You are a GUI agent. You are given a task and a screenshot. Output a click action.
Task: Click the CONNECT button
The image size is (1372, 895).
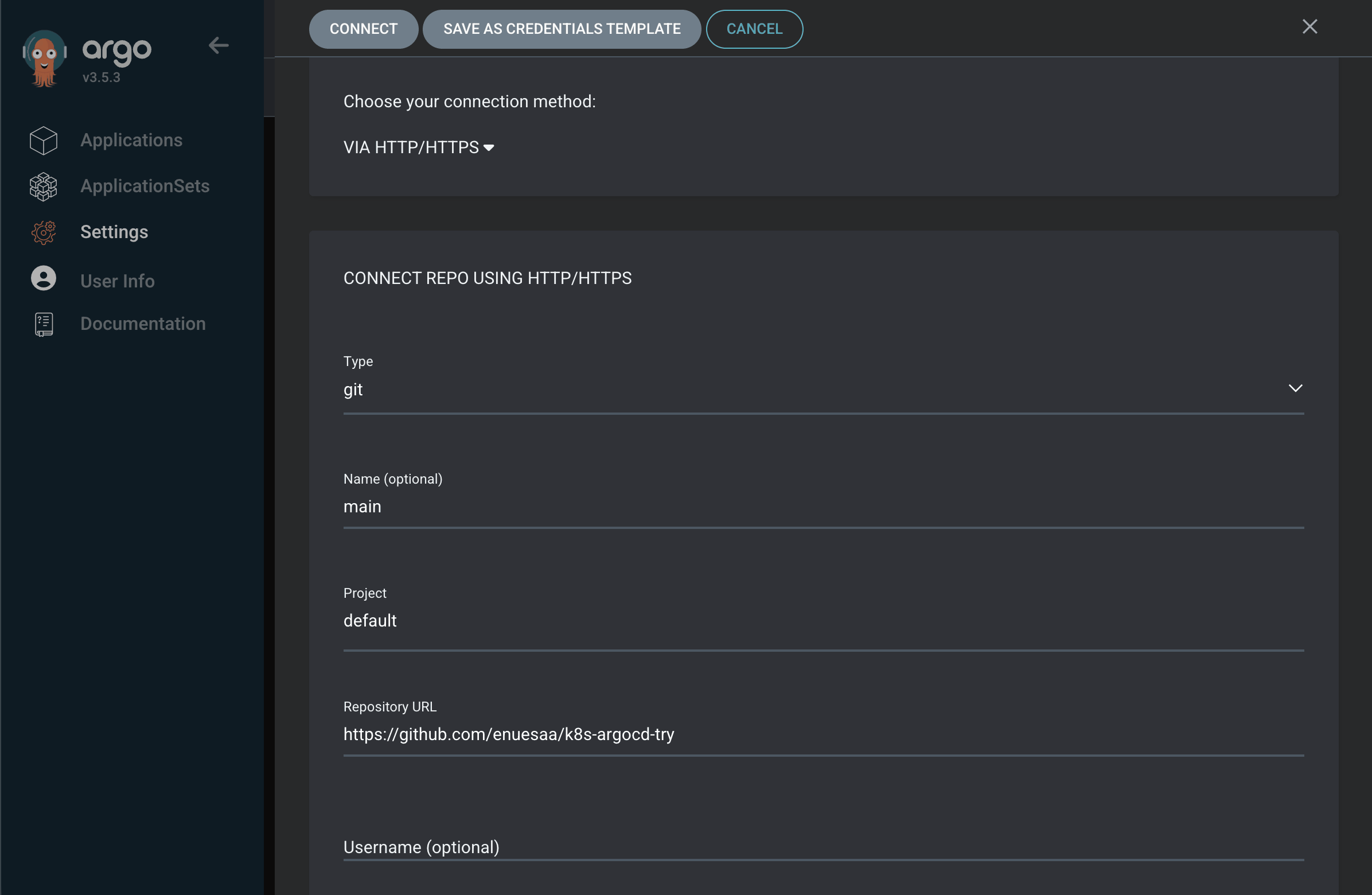click(x=363, y=29)
